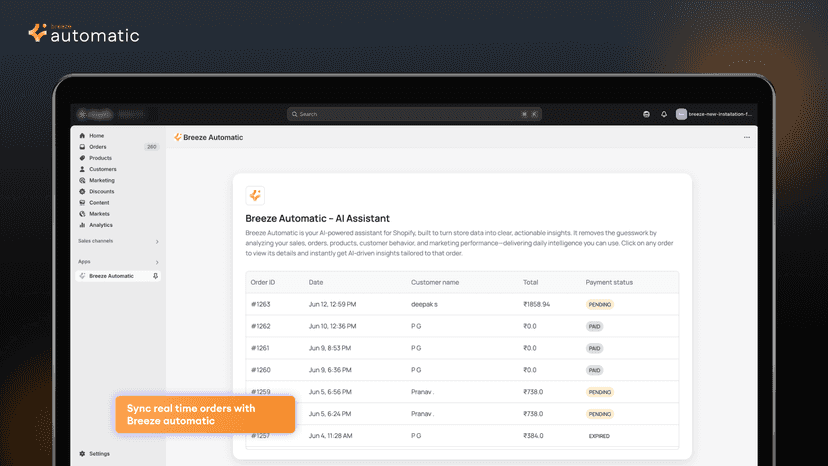Expand Apps section chevron
The height and width of the screenshot is (466, 828).
[157, 262]
